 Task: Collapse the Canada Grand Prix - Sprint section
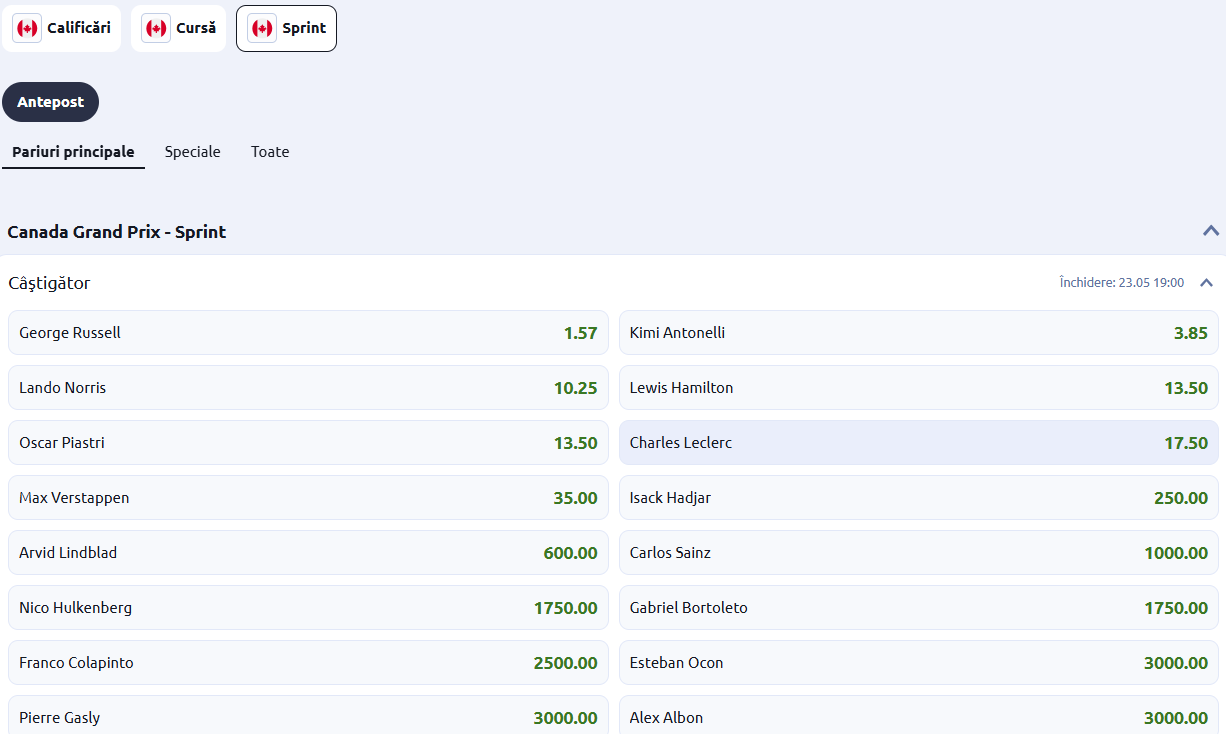pos(1211,231)
